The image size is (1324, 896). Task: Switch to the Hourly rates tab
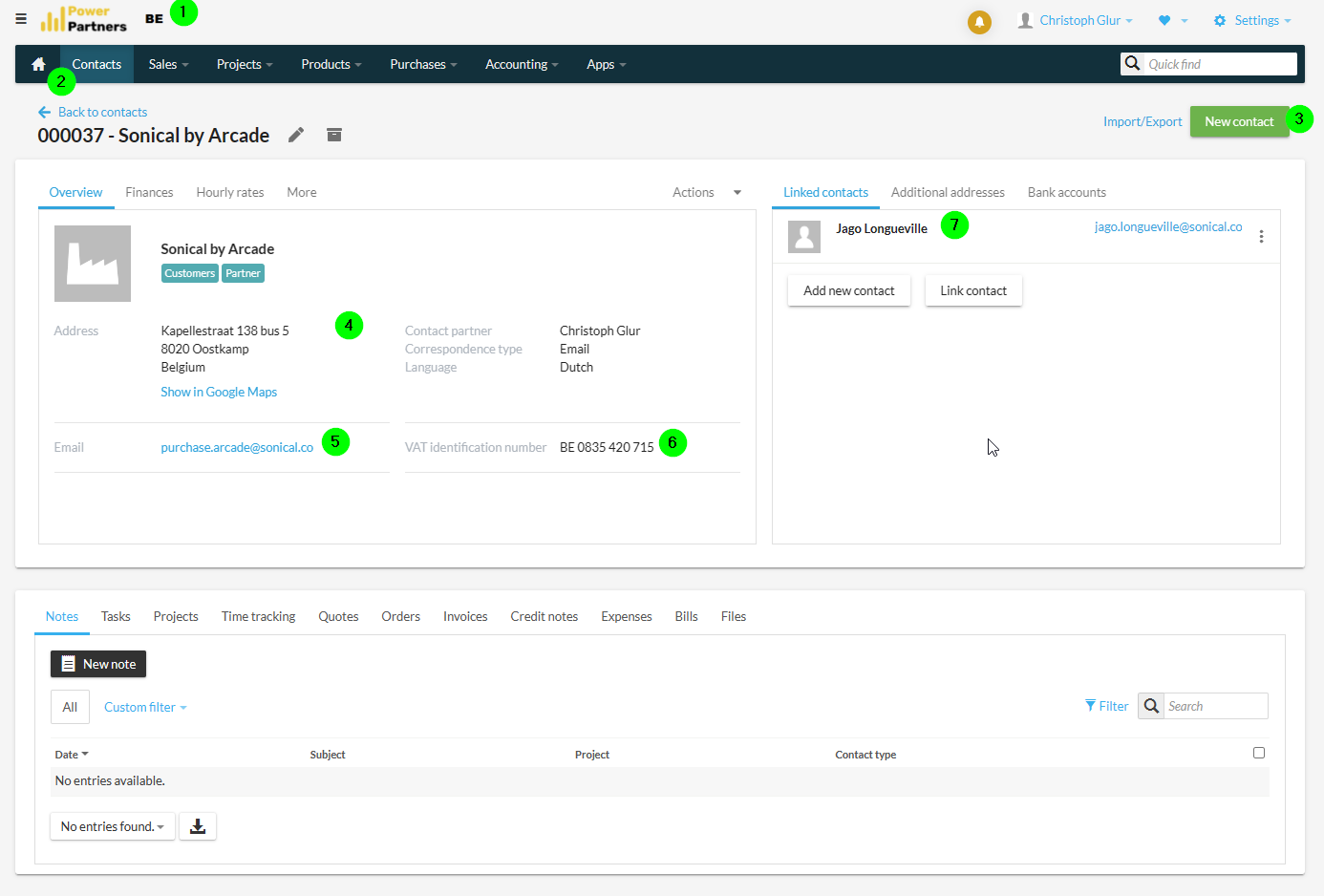(230, 192)
